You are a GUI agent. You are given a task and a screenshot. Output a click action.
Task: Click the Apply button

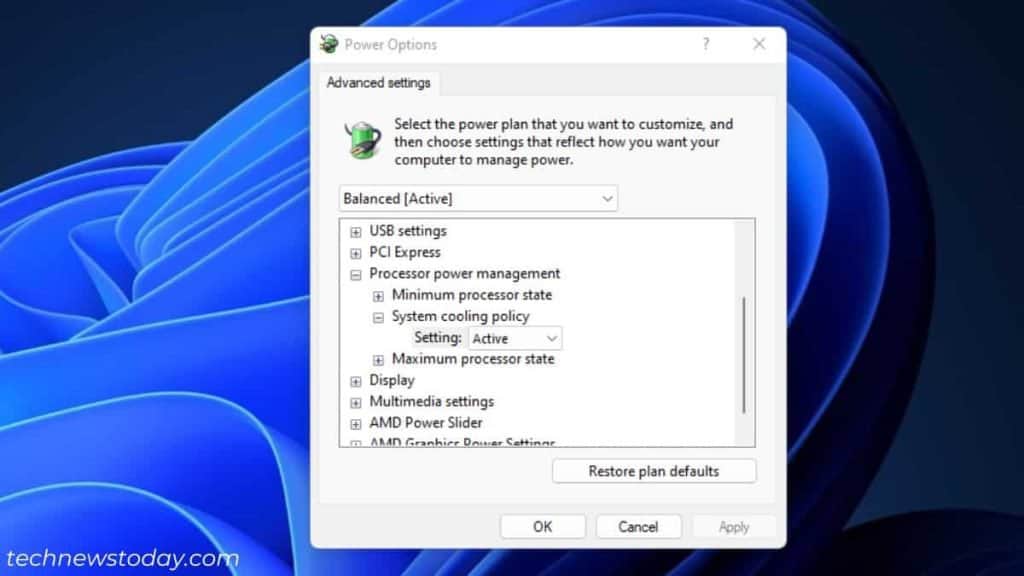tap(733, 527)
